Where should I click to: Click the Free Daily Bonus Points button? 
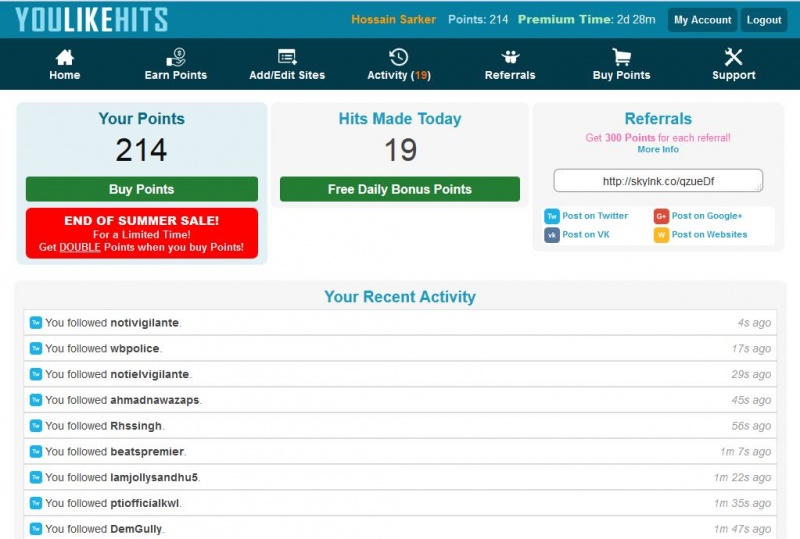point(400,189)
